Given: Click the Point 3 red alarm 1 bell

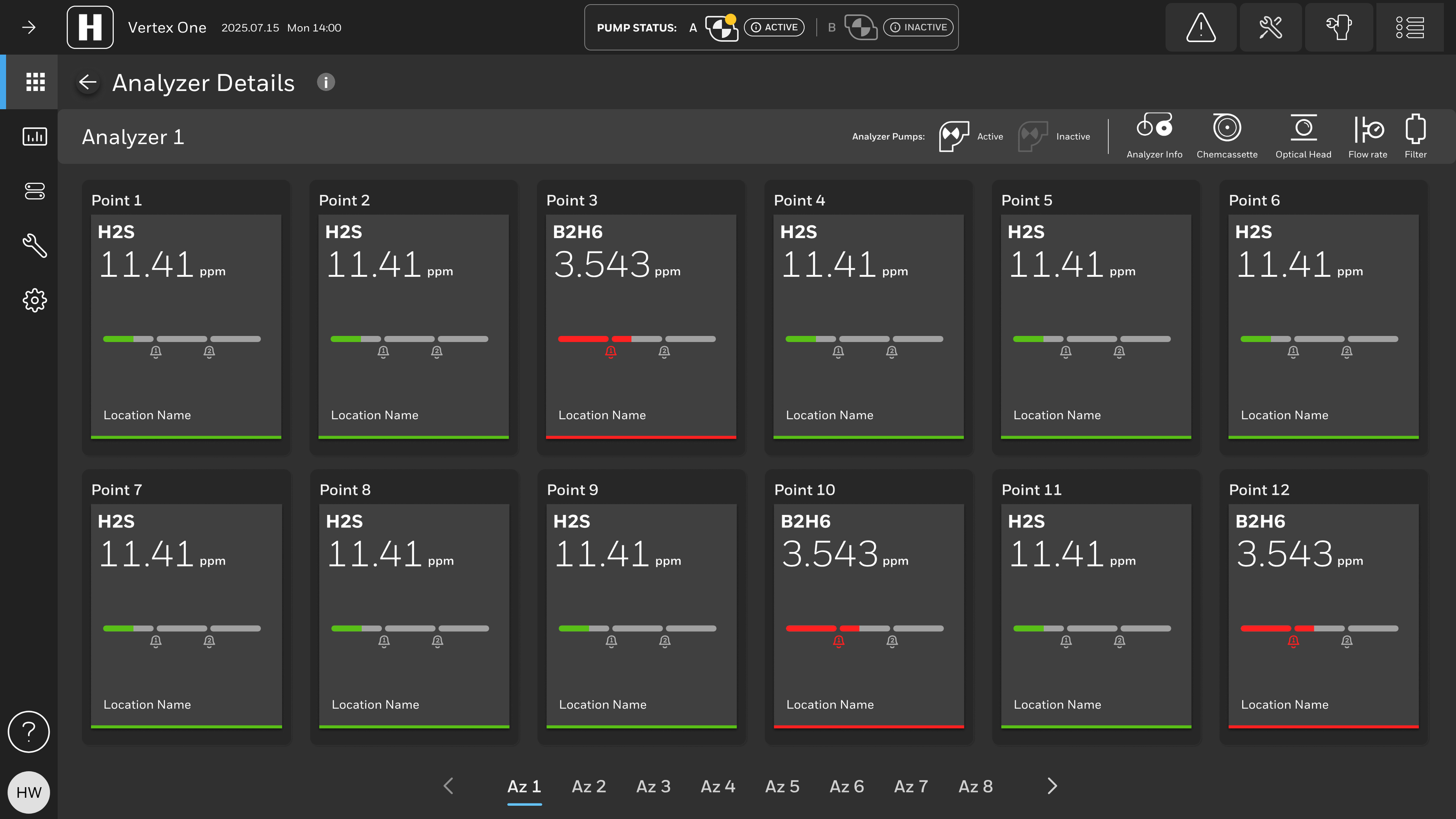Looking at the screenshot, I should [x=610, y=352].
